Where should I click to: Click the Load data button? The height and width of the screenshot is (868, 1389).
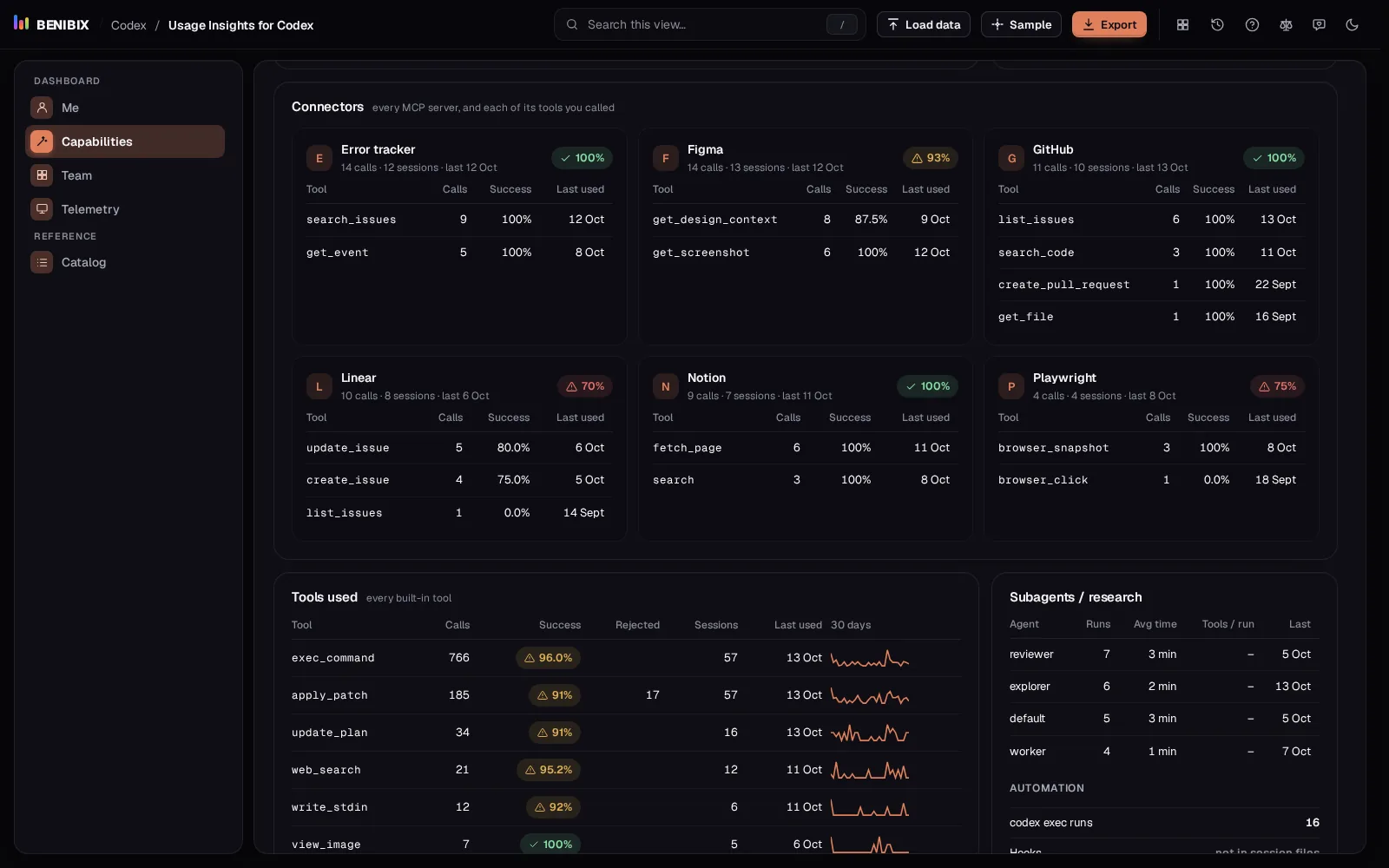[924, 24]
